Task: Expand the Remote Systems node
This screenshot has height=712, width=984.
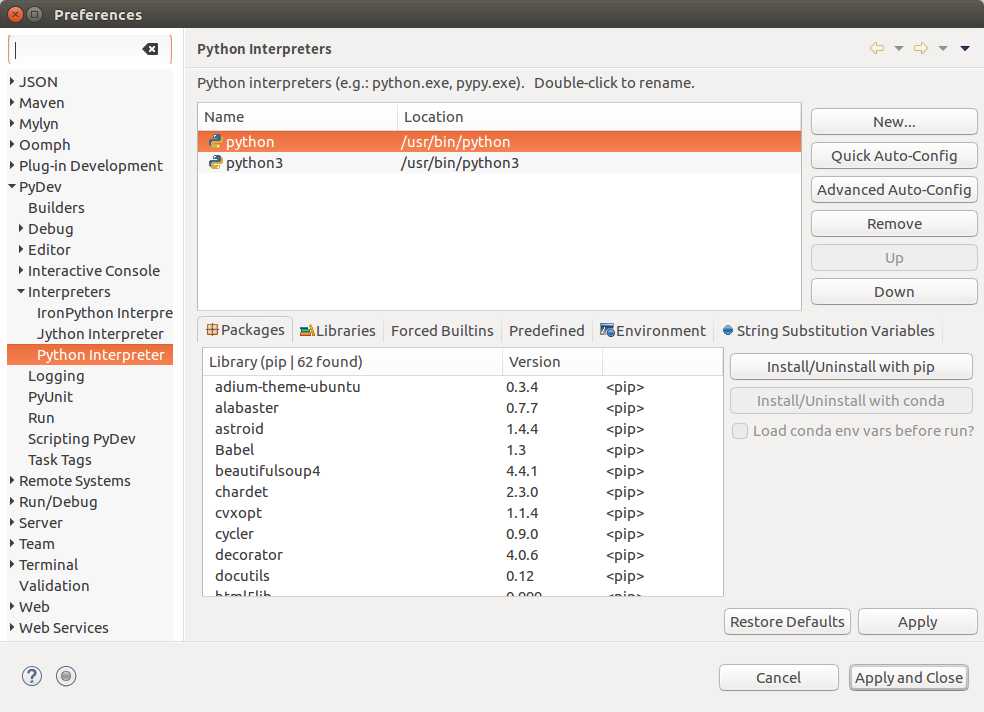Action: (12, 481)
